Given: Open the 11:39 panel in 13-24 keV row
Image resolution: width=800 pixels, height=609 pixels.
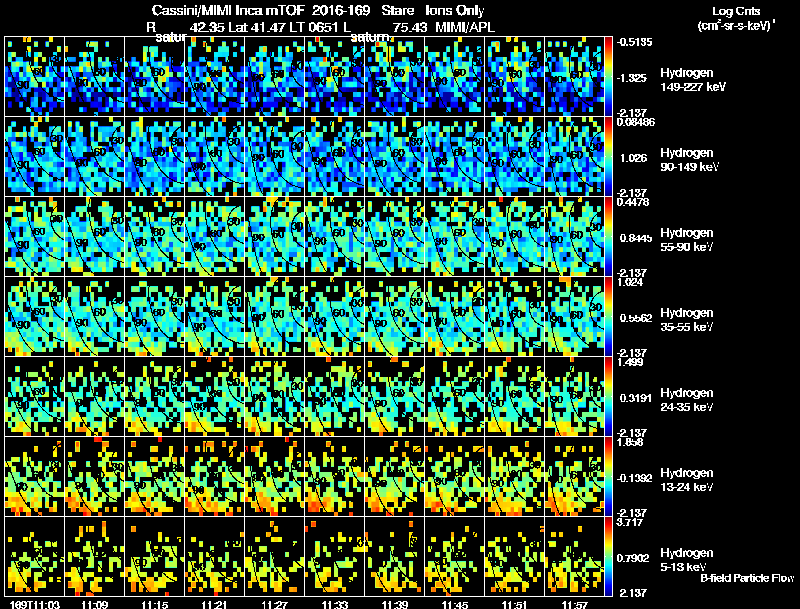Looking at the screenshot, I should click(x=394, y=477).
